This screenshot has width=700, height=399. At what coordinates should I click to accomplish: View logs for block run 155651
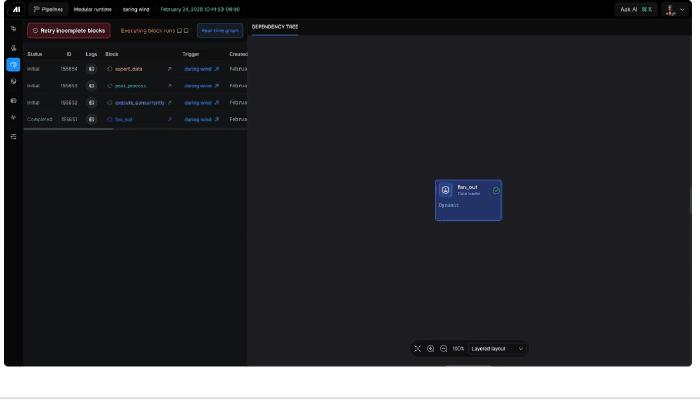pyautogui.click(x=91, y=119)
